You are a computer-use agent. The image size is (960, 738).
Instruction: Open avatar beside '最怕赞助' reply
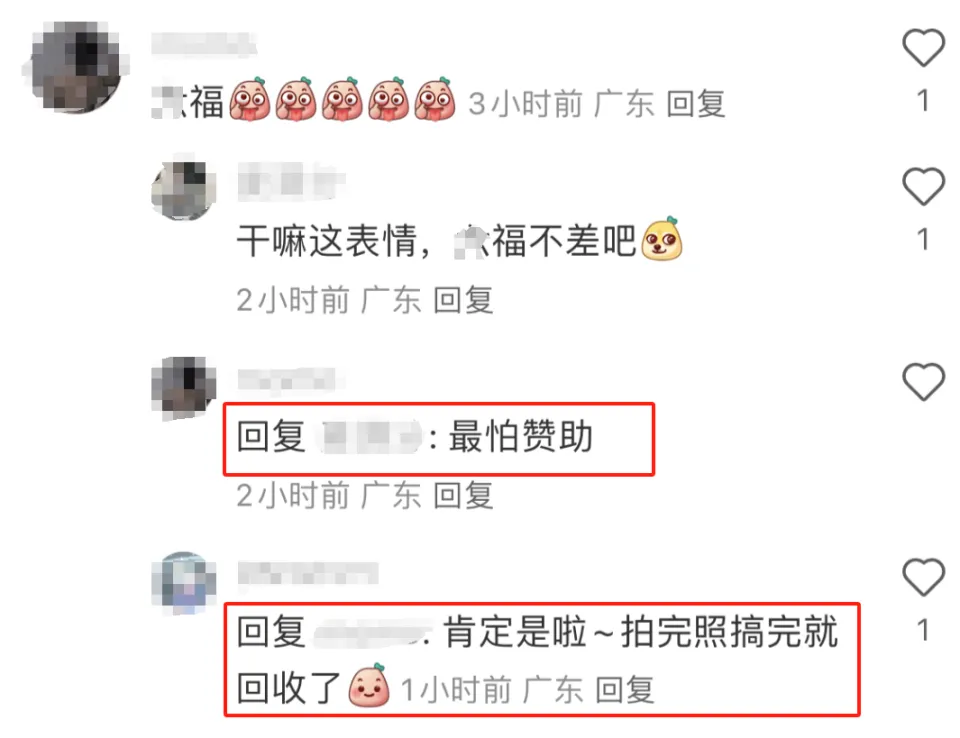point(184,387)
